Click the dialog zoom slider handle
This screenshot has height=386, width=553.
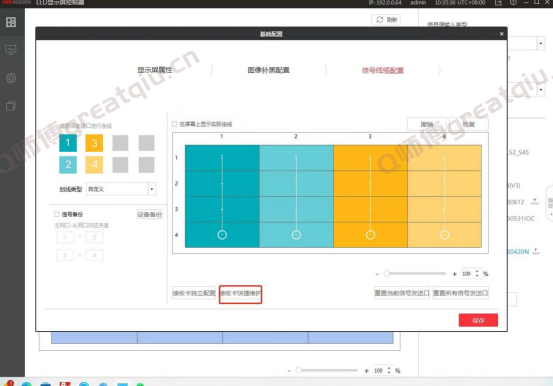tap(387, 273)
